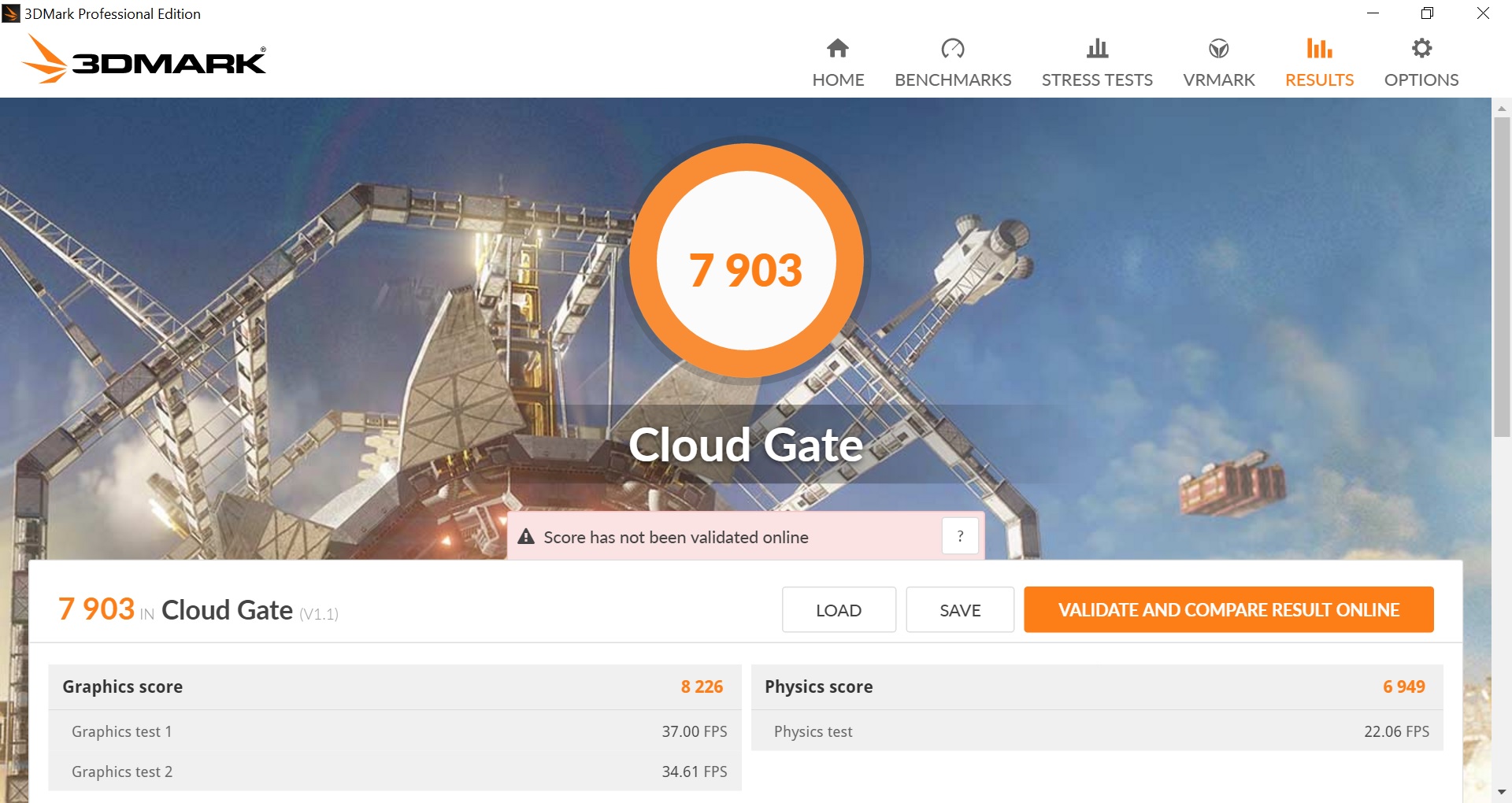
Task: Click the 3DMark title bar app icon
Action: (11, 13)
